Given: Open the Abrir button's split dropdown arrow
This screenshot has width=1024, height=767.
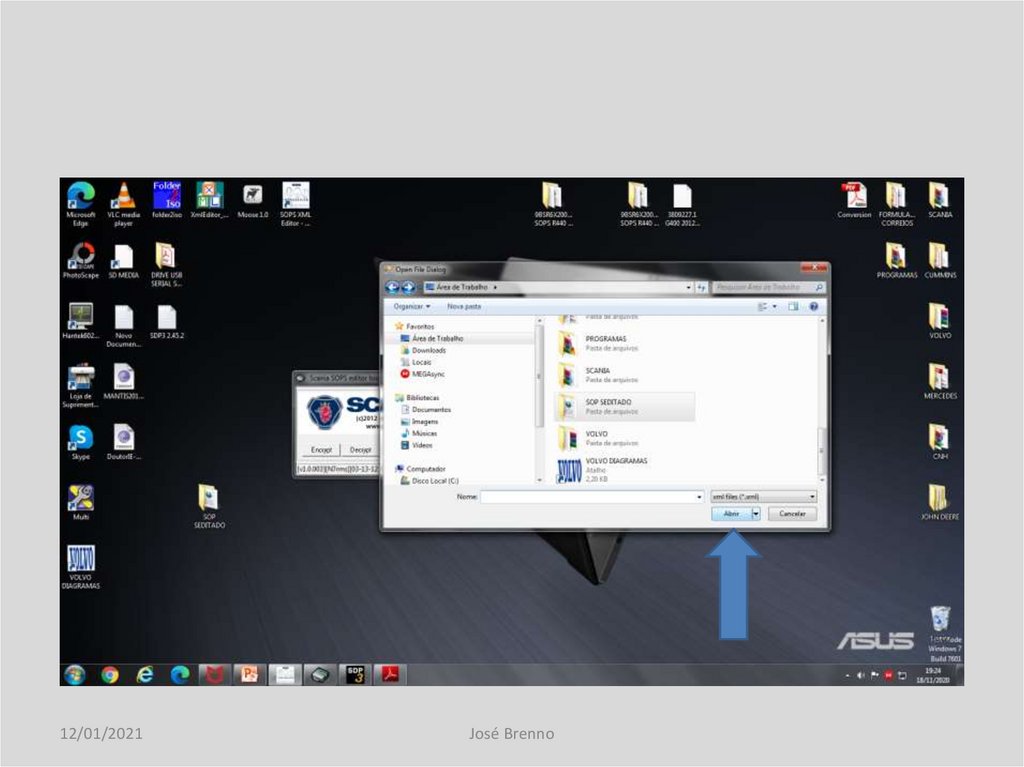Looking at the screenshot, I should click(x=756, y=514).
